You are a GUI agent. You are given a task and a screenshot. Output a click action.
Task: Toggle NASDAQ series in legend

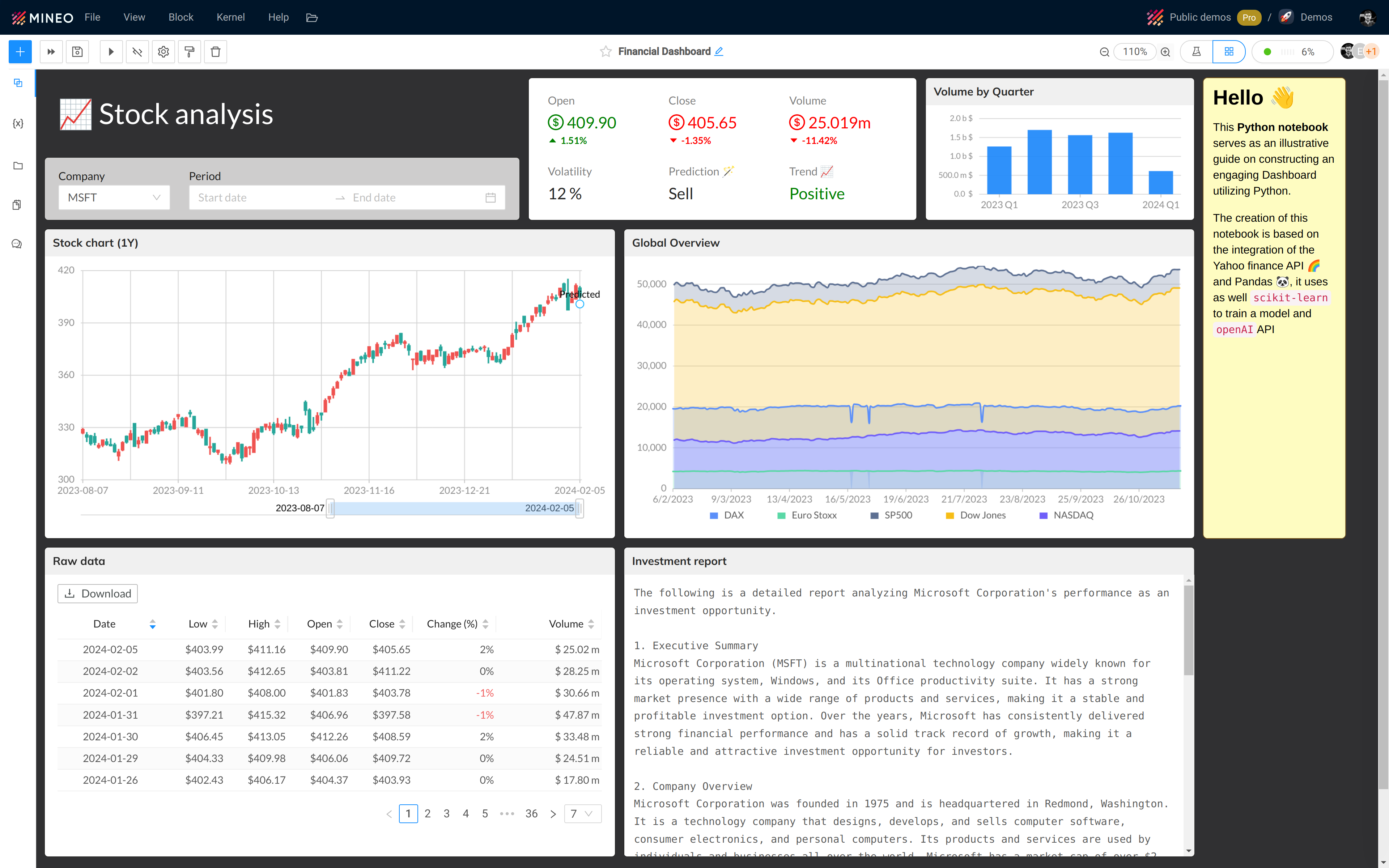point(1066,515)
